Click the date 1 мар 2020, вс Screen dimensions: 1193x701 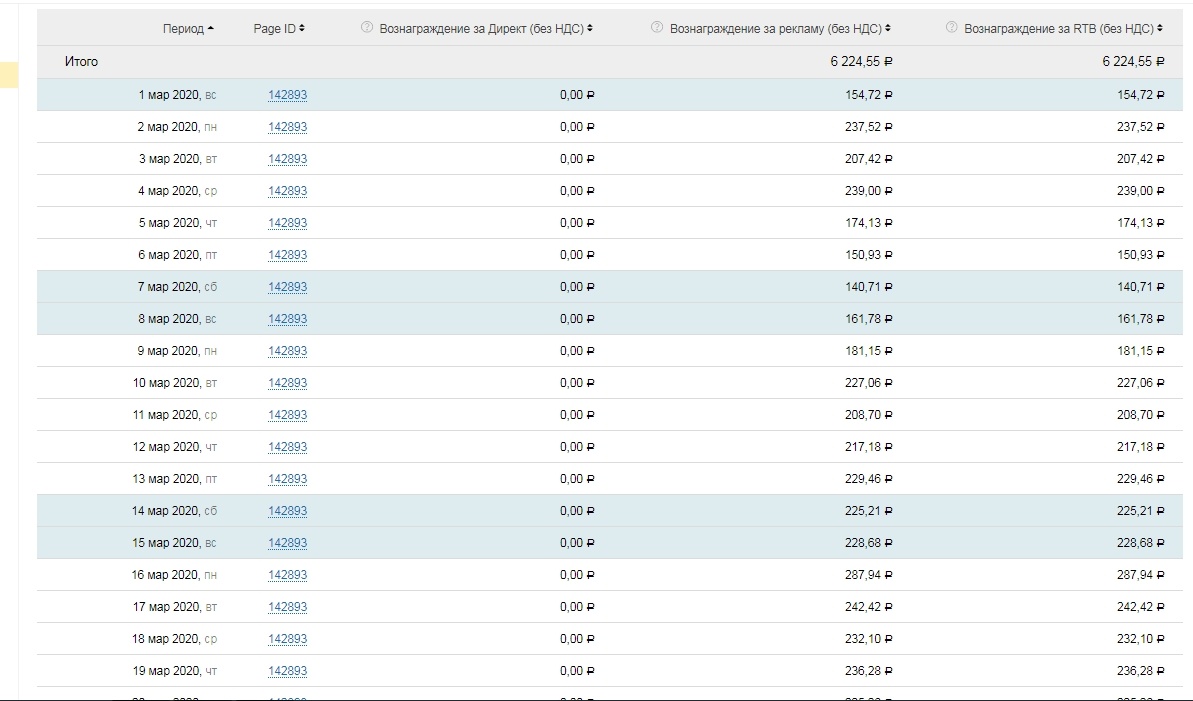(177, 95)
